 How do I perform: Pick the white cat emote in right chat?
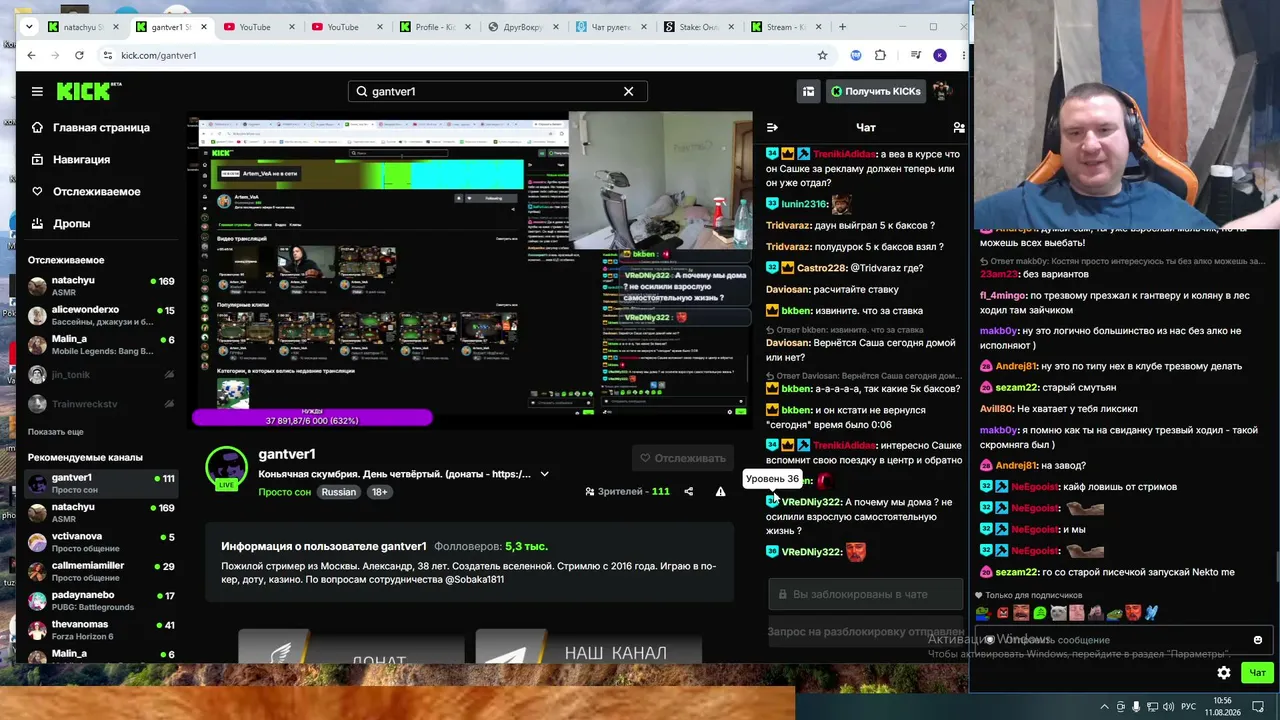pos(1058,613)
